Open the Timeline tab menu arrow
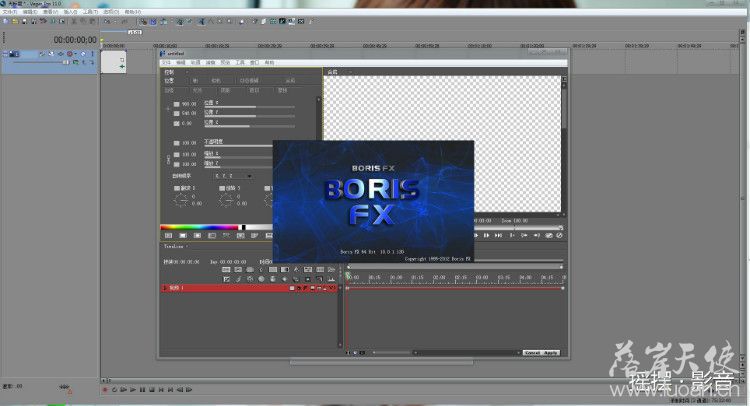The image size is (750, 406). (x=188, y=247)
